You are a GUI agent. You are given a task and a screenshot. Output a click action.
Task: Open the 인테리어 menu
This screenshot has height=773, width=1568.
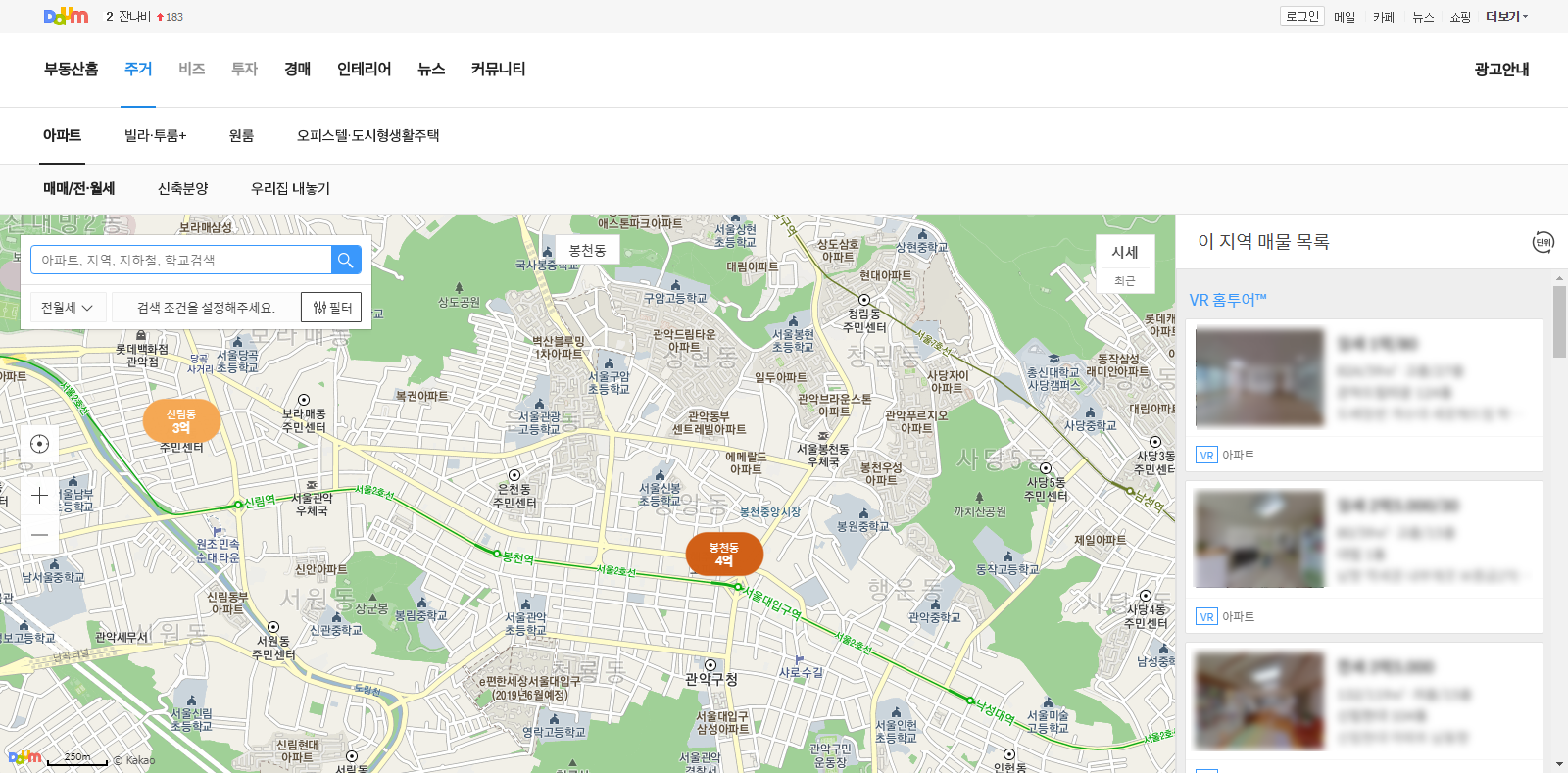pyautogui.click(x=364, y=69)
